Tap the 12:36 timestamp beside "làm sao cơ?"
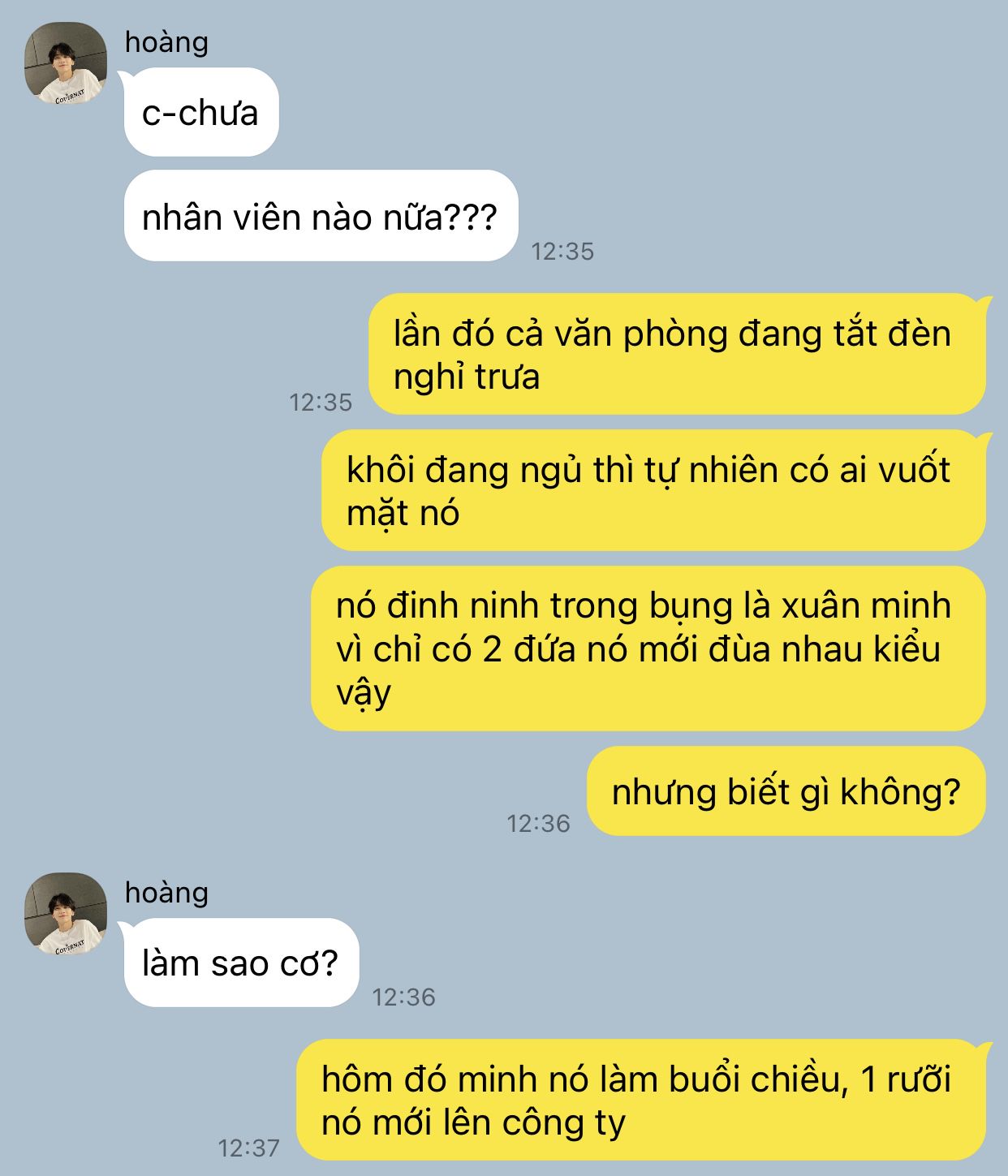Viewport: 1008px width, 1176px height. click(403, 997)
